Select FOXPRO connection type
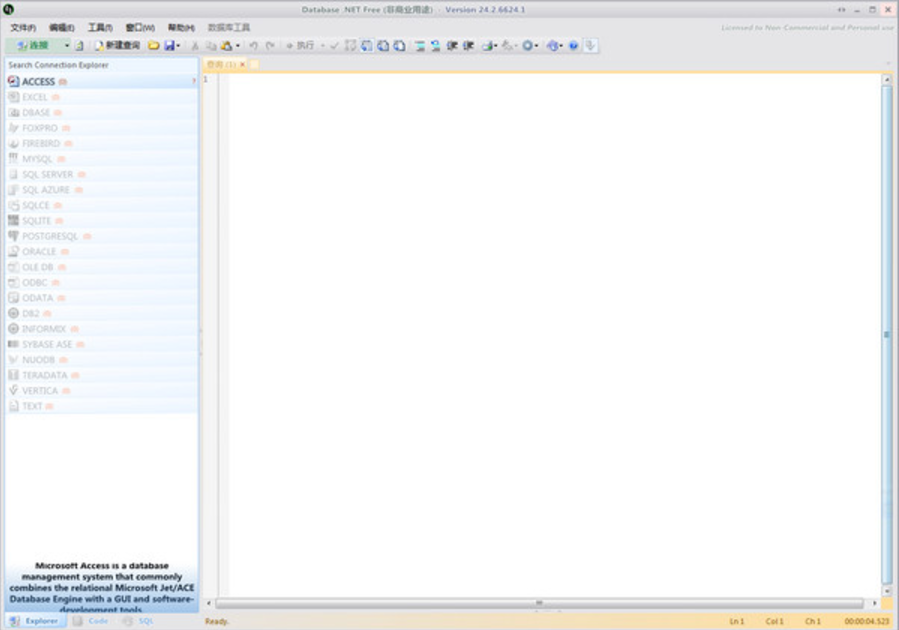The width and height of the screenshot is (899, 630). tap(101, 128)
